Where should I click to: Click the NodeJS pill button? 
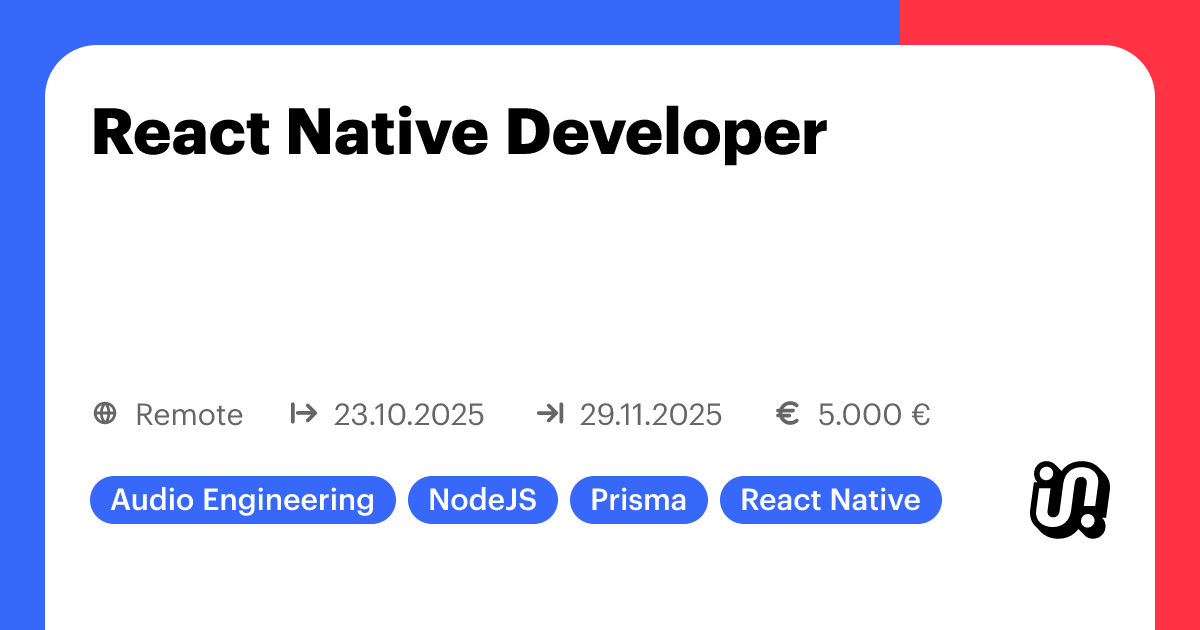coord(483,500)
